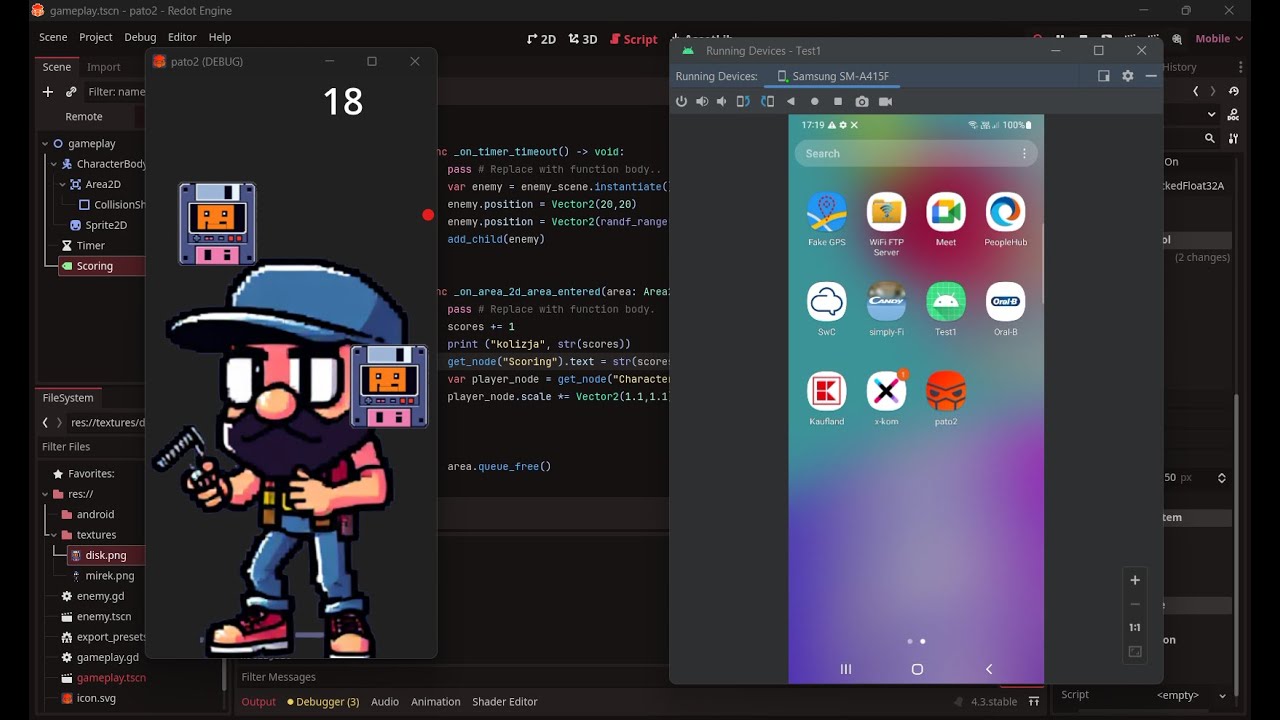Click the phone's recent apps navigation button

click(846, 669)
